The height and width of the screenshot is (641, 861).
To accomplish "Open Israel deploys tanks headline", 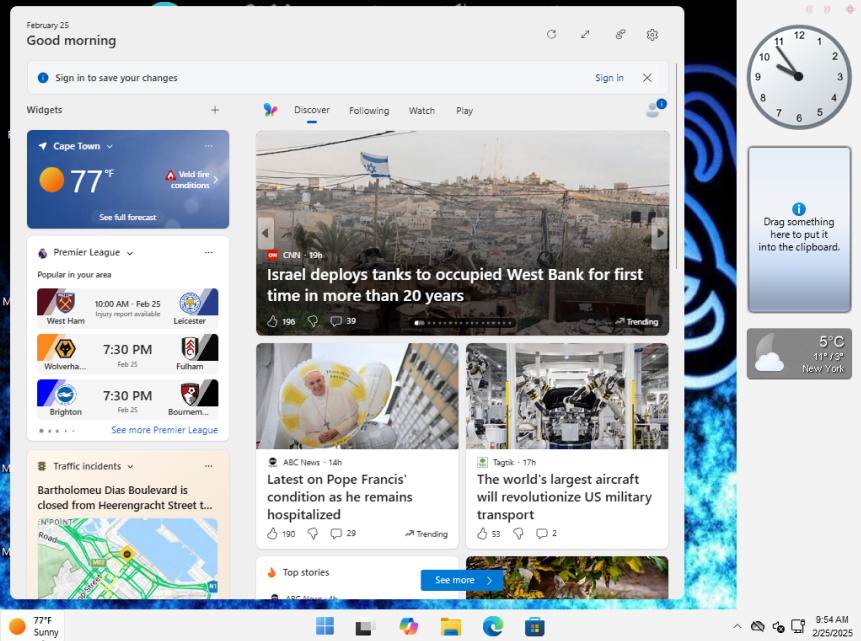I will 455,285.
